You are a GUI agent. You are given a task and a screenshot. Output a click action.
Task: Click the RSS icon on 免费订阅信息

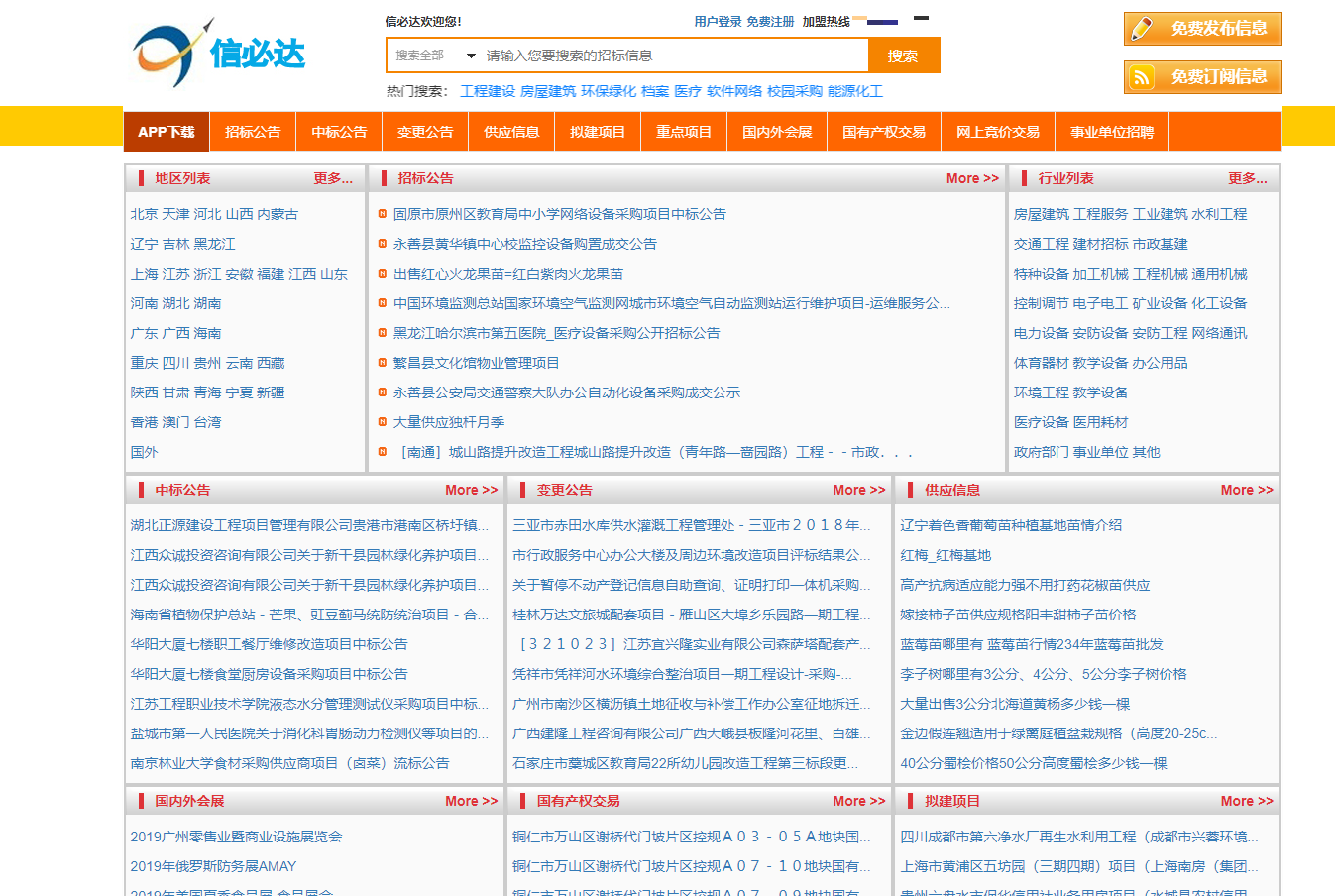pos(1143,77)
